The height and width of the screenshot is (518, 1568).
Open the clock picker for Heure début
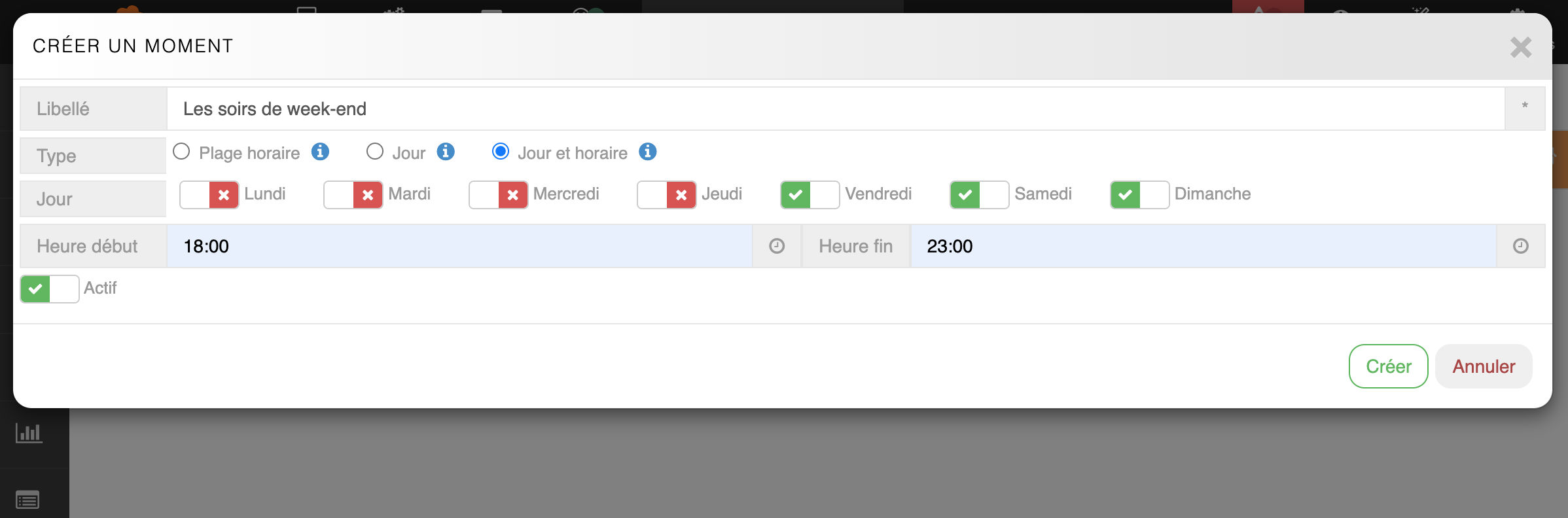click(x=777, y=246)
